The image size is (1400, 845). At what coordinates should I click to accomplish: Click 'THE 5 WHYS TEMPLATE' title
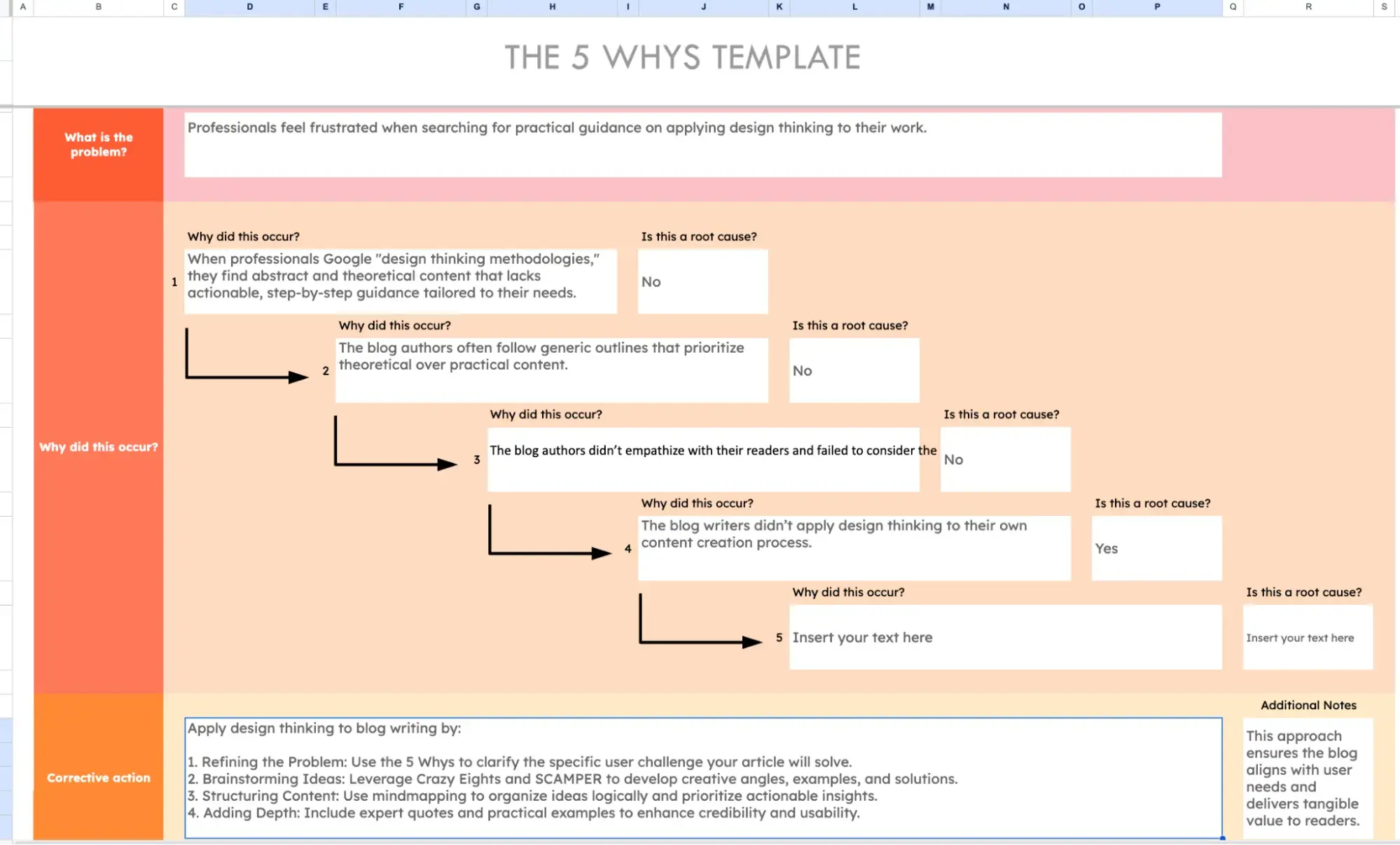click(683, 57)
